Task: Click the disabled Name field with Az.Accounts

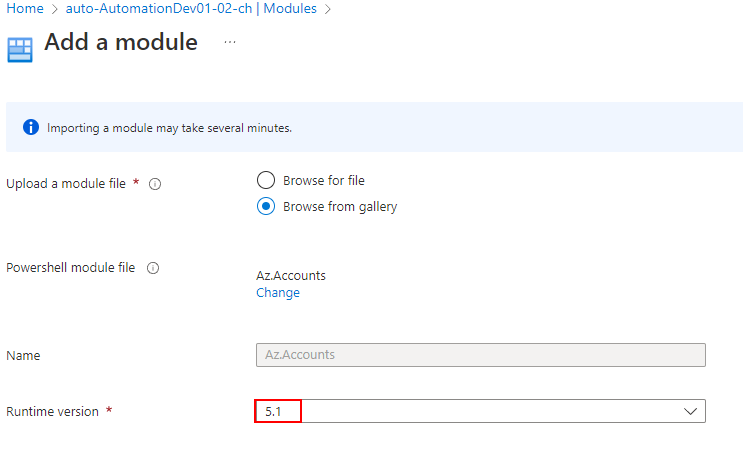Action: click(x=480, y=355)
